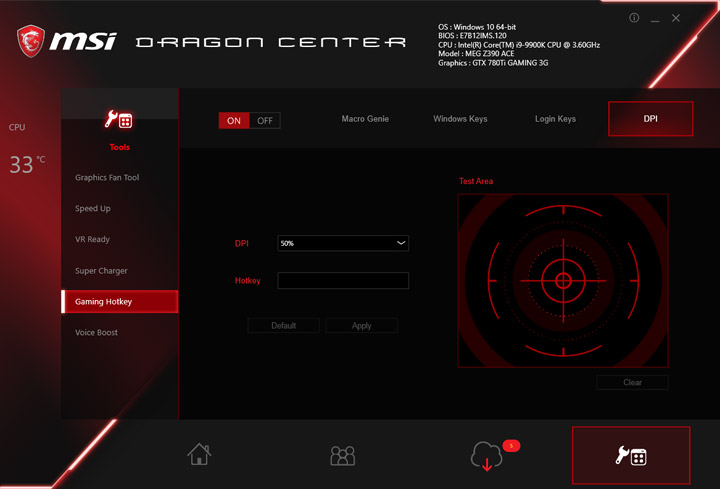The image size is (720, 489).
Task: Click the crosshair target in Test Area
Action: [563, 280]
